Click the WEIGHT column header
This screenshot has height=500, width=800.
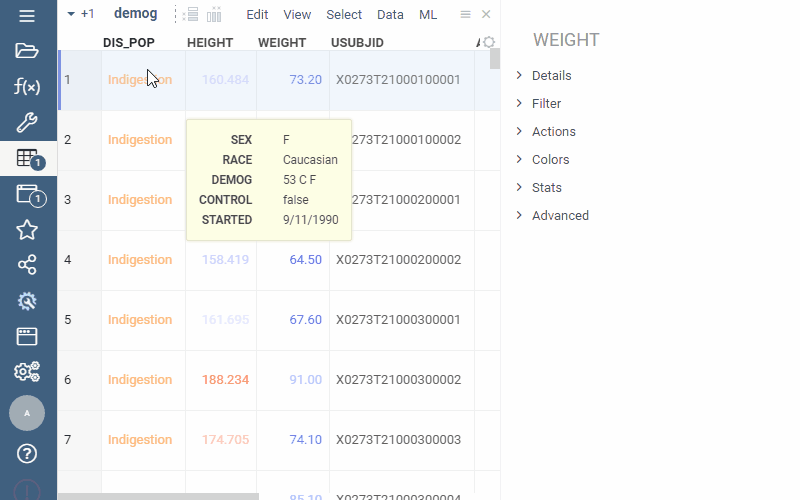282,43
